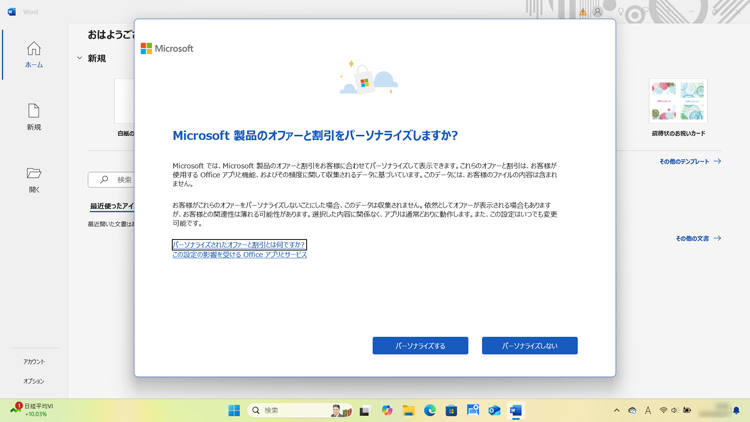Select the ホーム icon in Word sidebar
This screenshot has height=422, width=750.
click(34, 54)
